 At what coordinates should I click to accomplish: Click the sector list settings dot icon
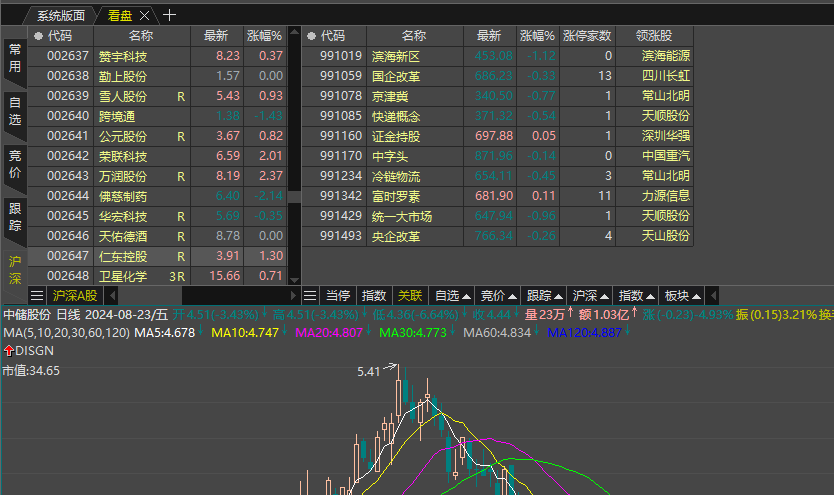pos(312,36)
